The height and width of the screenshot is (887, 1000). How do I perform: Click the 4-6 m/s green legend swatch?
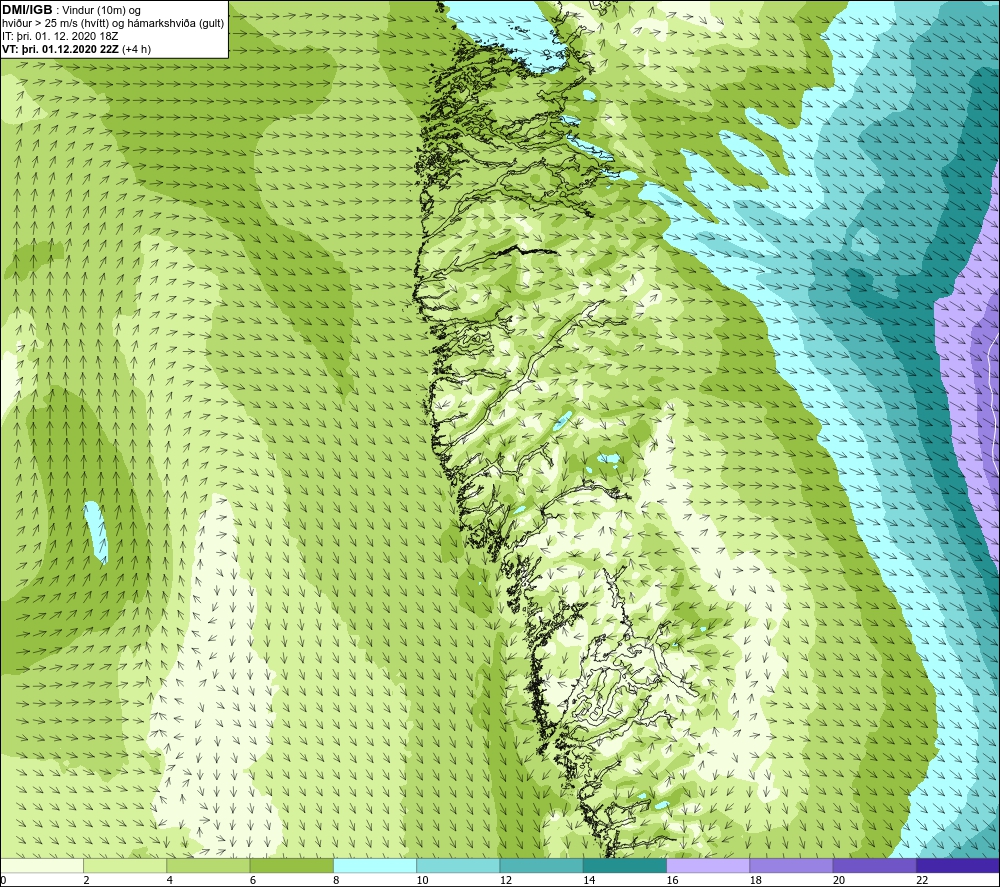point(208,865)
